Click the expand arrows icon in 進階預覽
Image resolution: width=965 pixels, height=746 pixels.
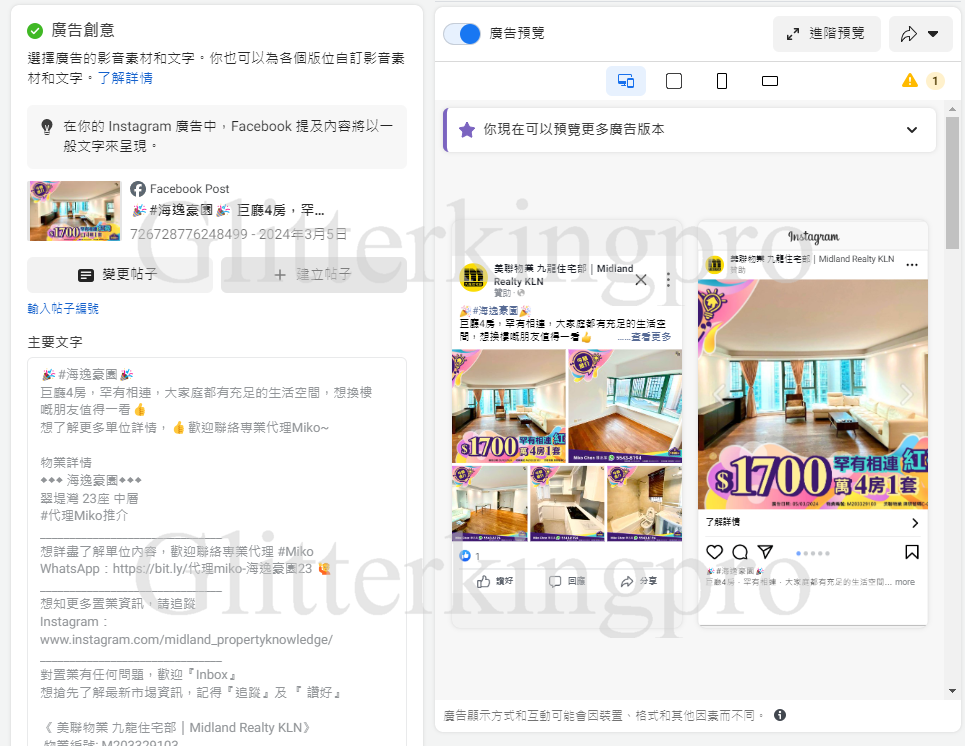coord(793,34)
